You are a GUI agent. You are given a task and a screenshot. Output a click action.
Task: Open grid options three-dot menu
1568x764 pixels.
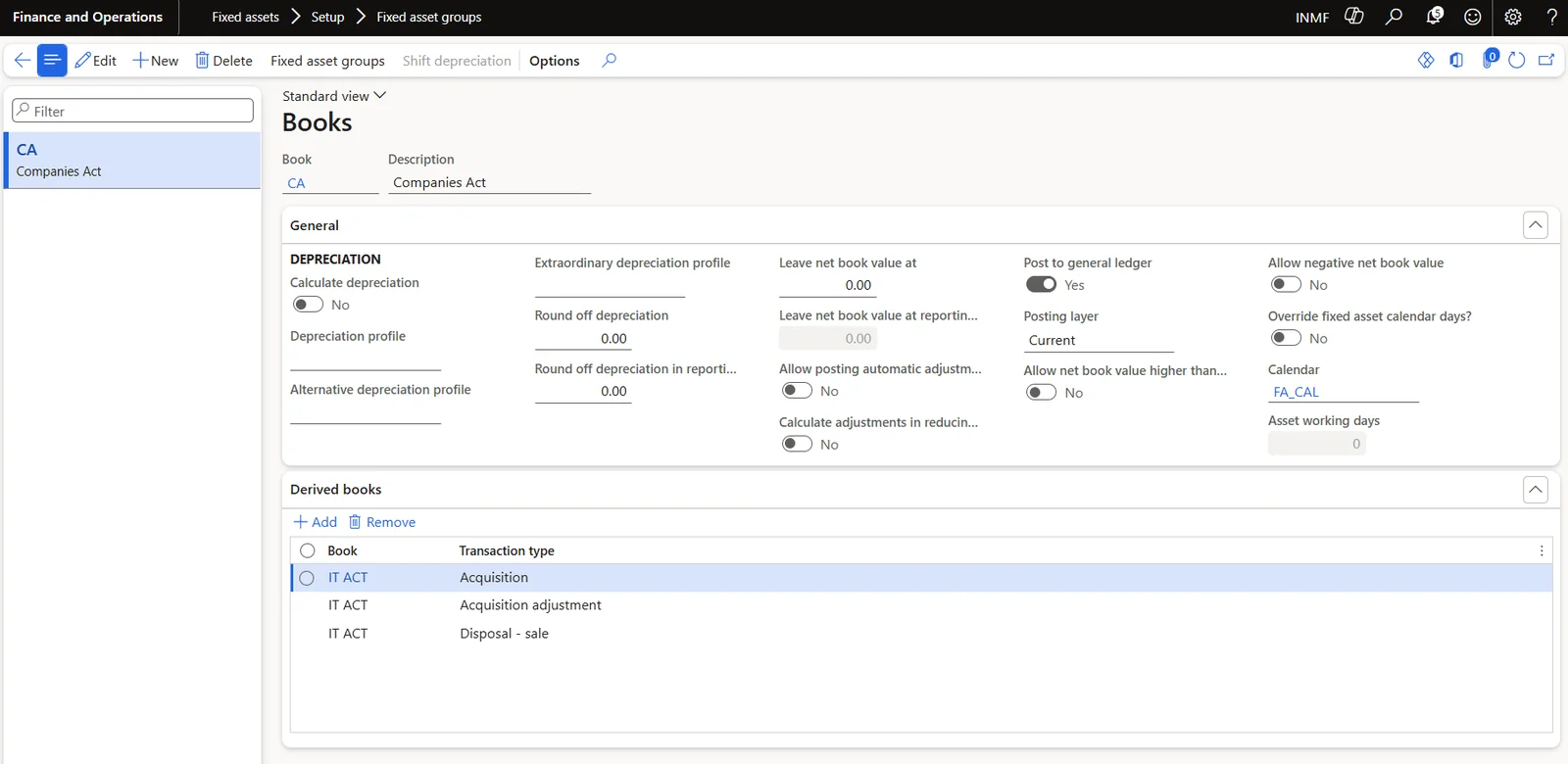[x=1542, y=550]
